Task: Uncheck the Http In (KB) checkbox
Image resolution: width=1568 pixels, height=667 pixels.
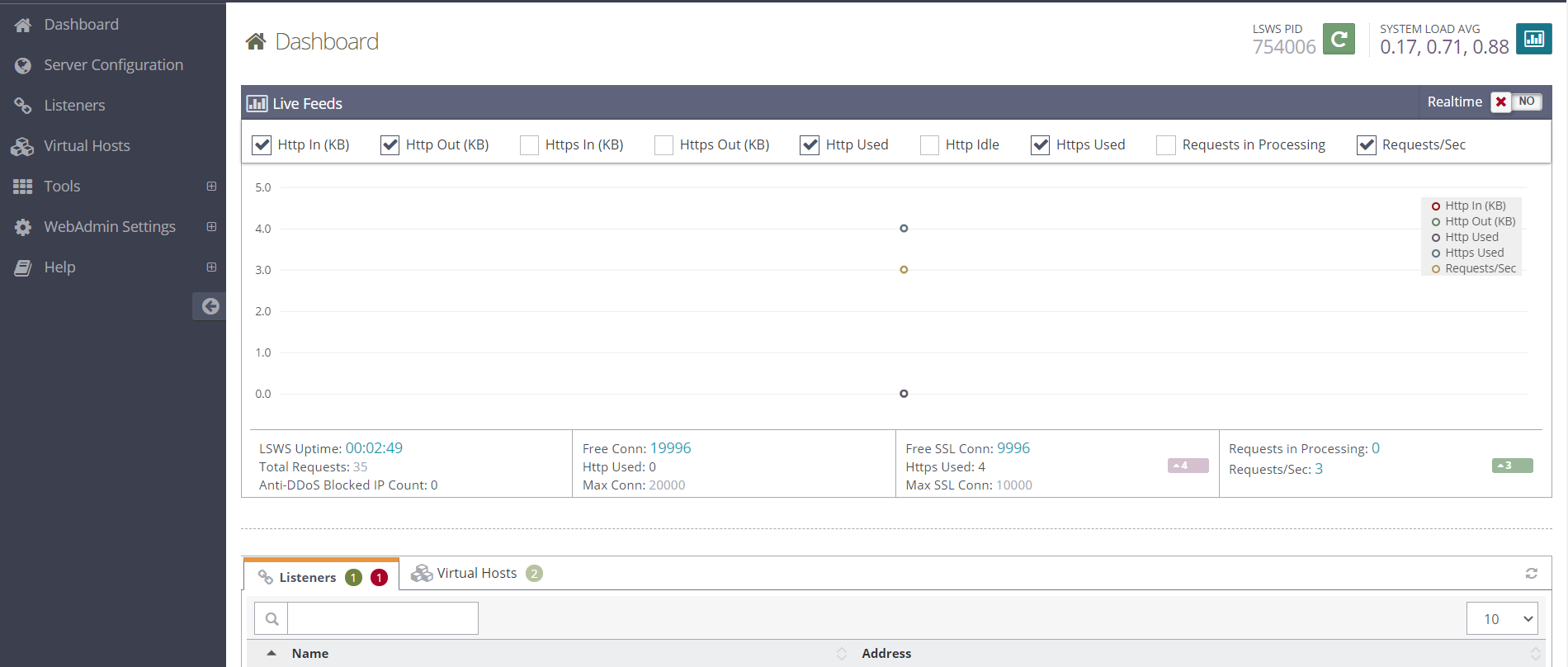Action: click(x=262, y=145)
